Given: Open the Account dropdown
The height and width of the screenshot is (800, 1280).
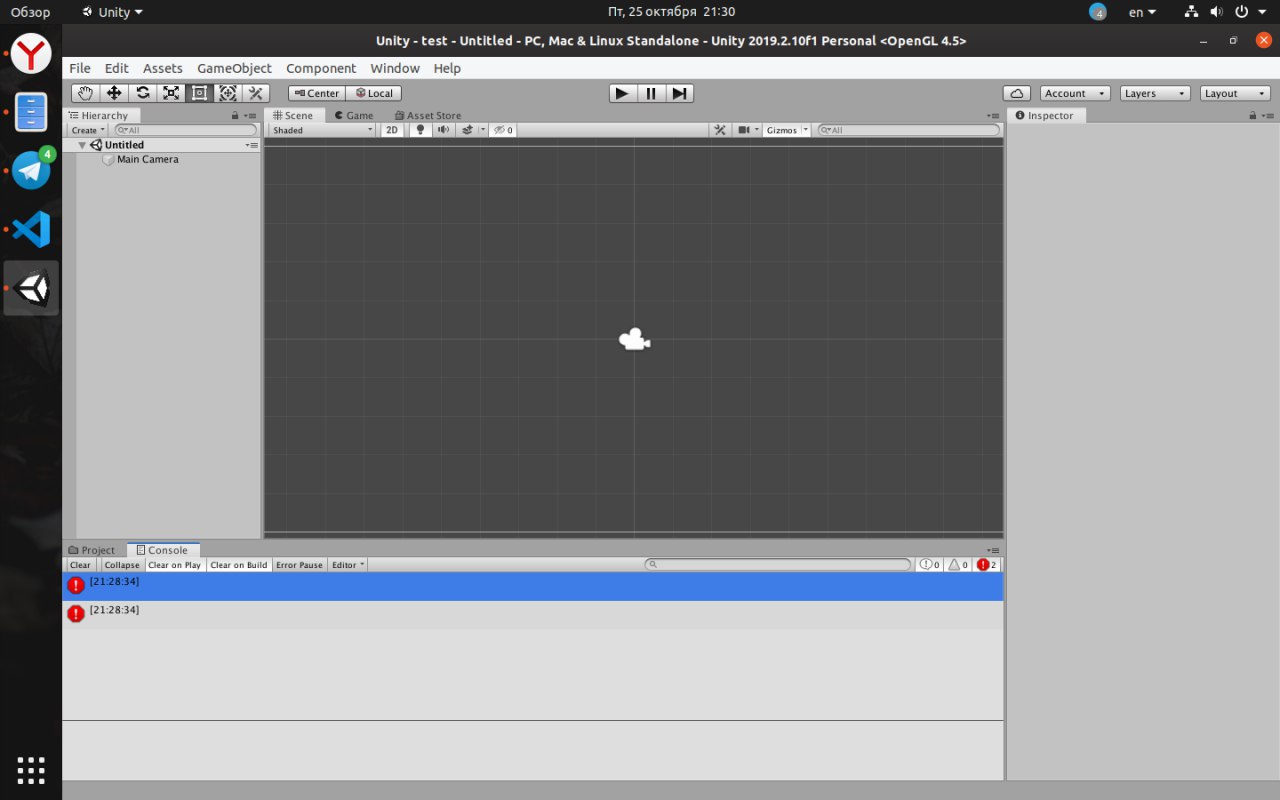Looking at the screenshot, I should (x=1075, y=93).
